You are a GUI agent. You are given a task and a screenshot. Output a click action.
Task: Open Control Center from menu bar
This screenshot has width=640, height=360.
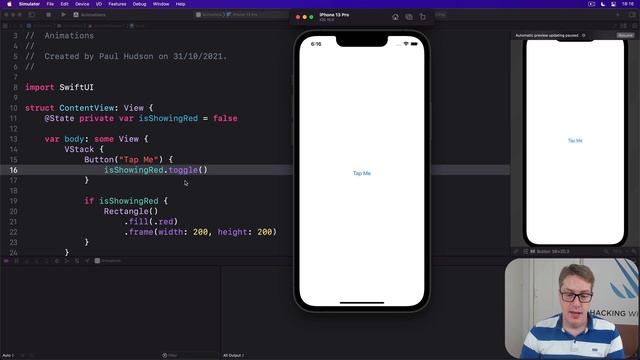pos(613,4)
